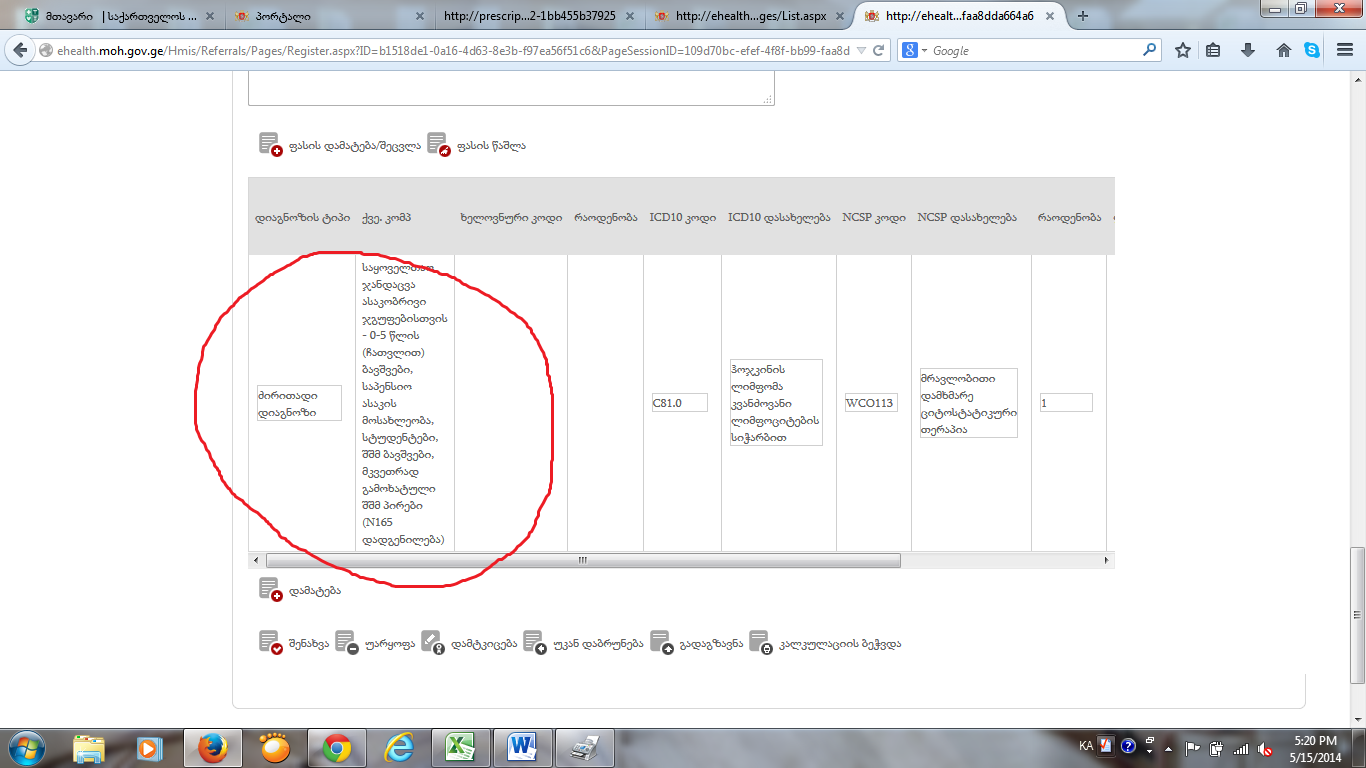Expand the URL history dropdown arrow
Viewport: 1366px width, 768px height.
(x=862, y=51)
